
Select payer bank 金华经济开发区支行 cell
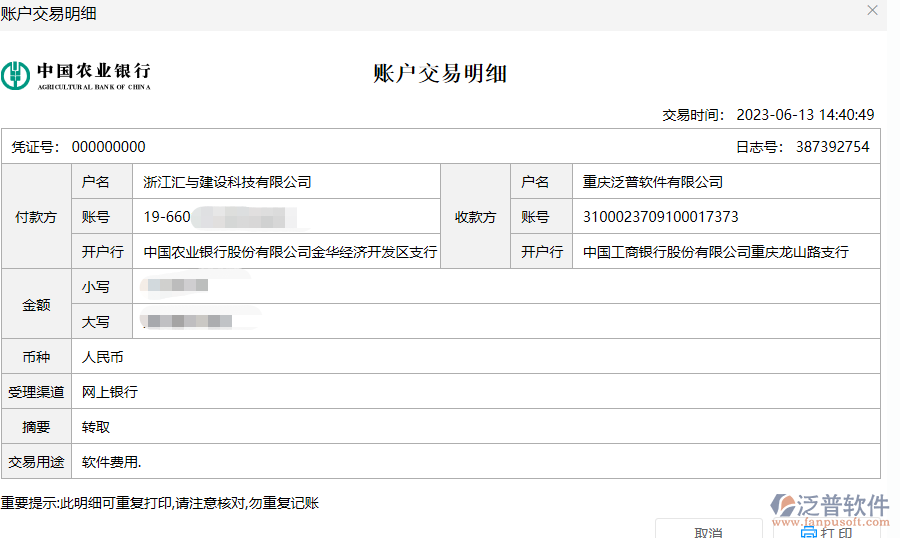290,252
